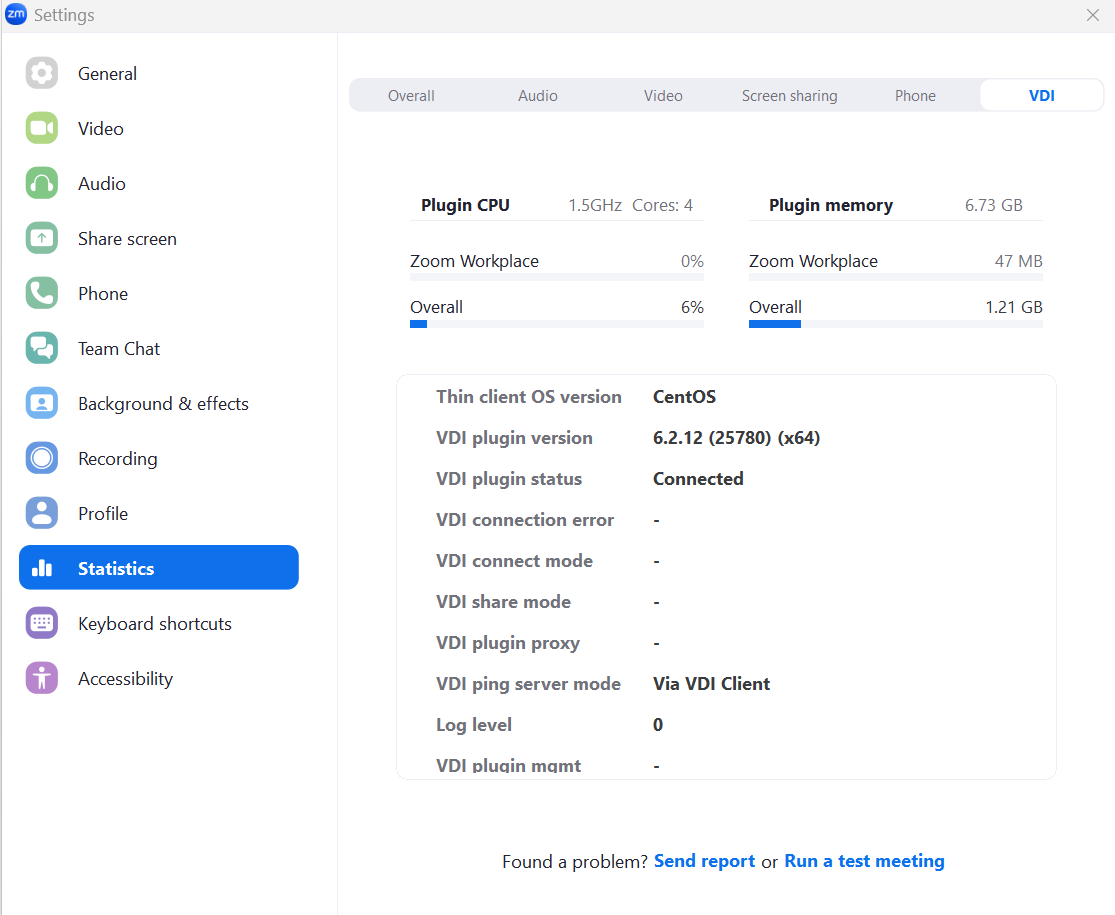Click the Accessibility figure icon
The image size is (1115, 915).
41,678
